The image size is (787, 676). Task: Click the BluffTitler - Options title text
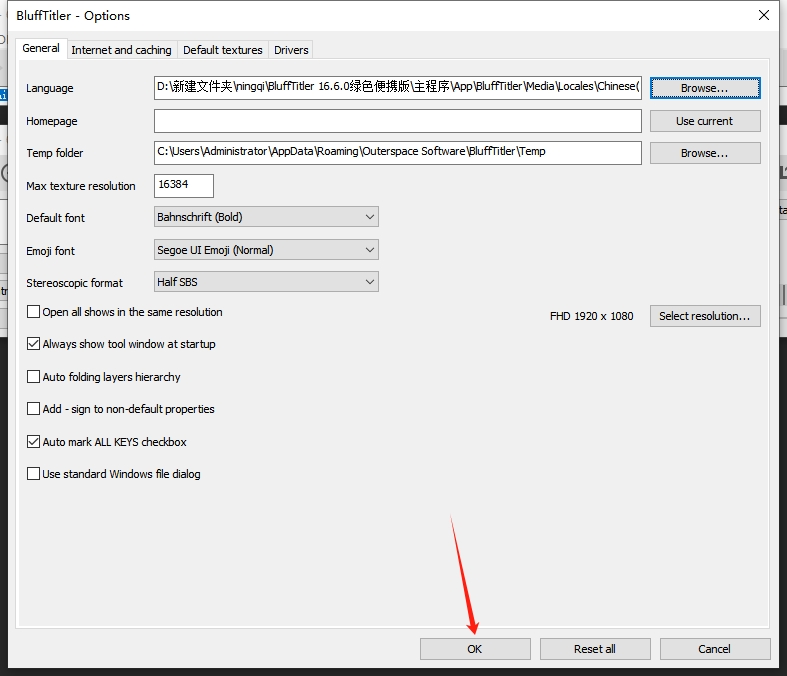[73, 16]
